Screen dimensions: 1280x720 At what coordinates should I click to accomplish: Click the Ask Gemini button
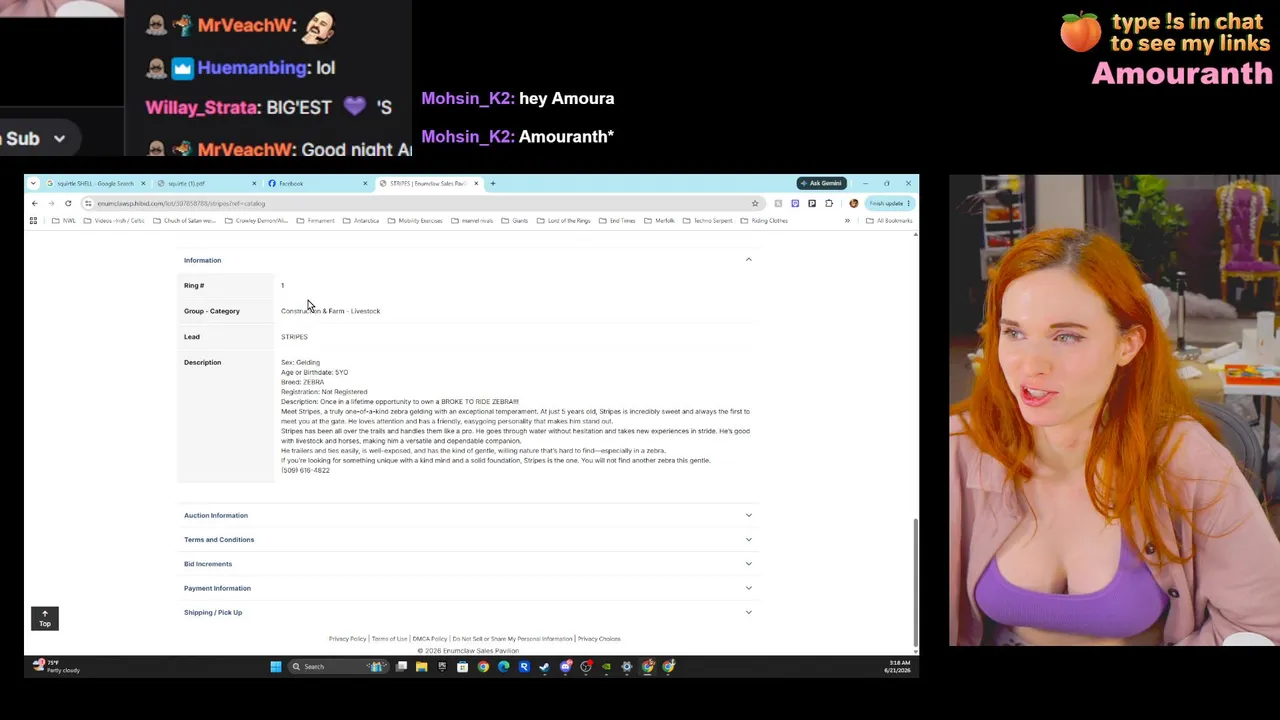(822, 183)
